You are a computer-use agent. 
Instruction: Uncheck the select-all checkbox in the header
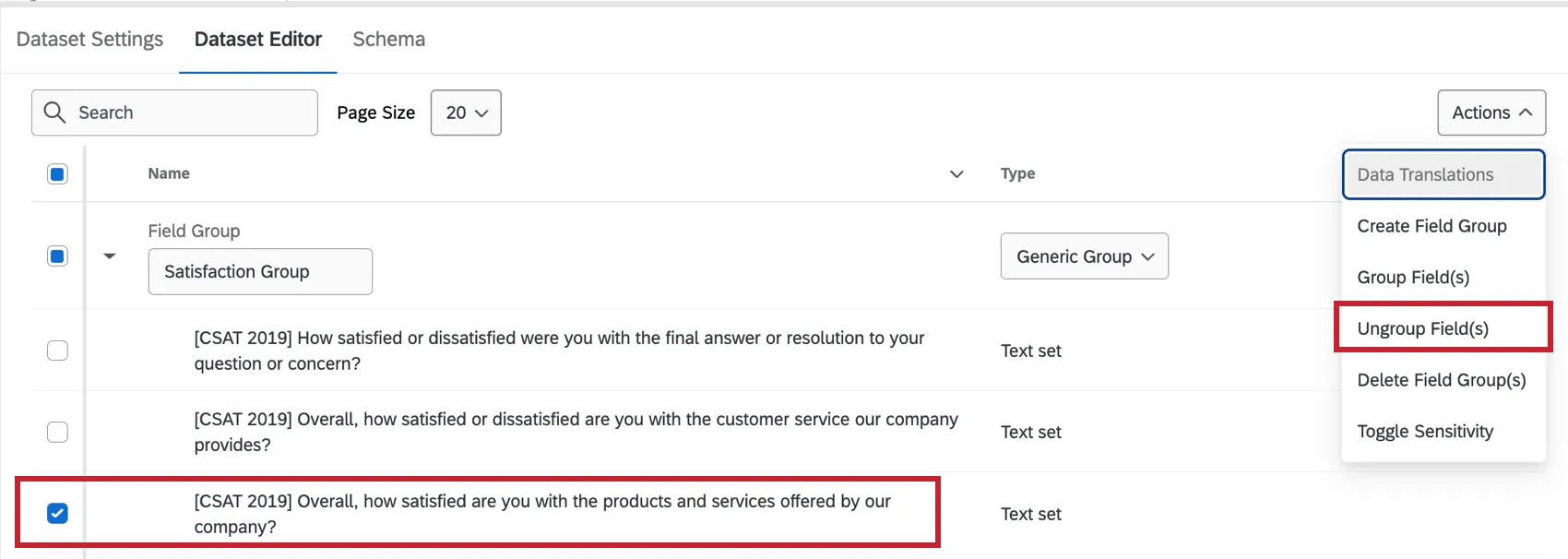coord(57,173)
